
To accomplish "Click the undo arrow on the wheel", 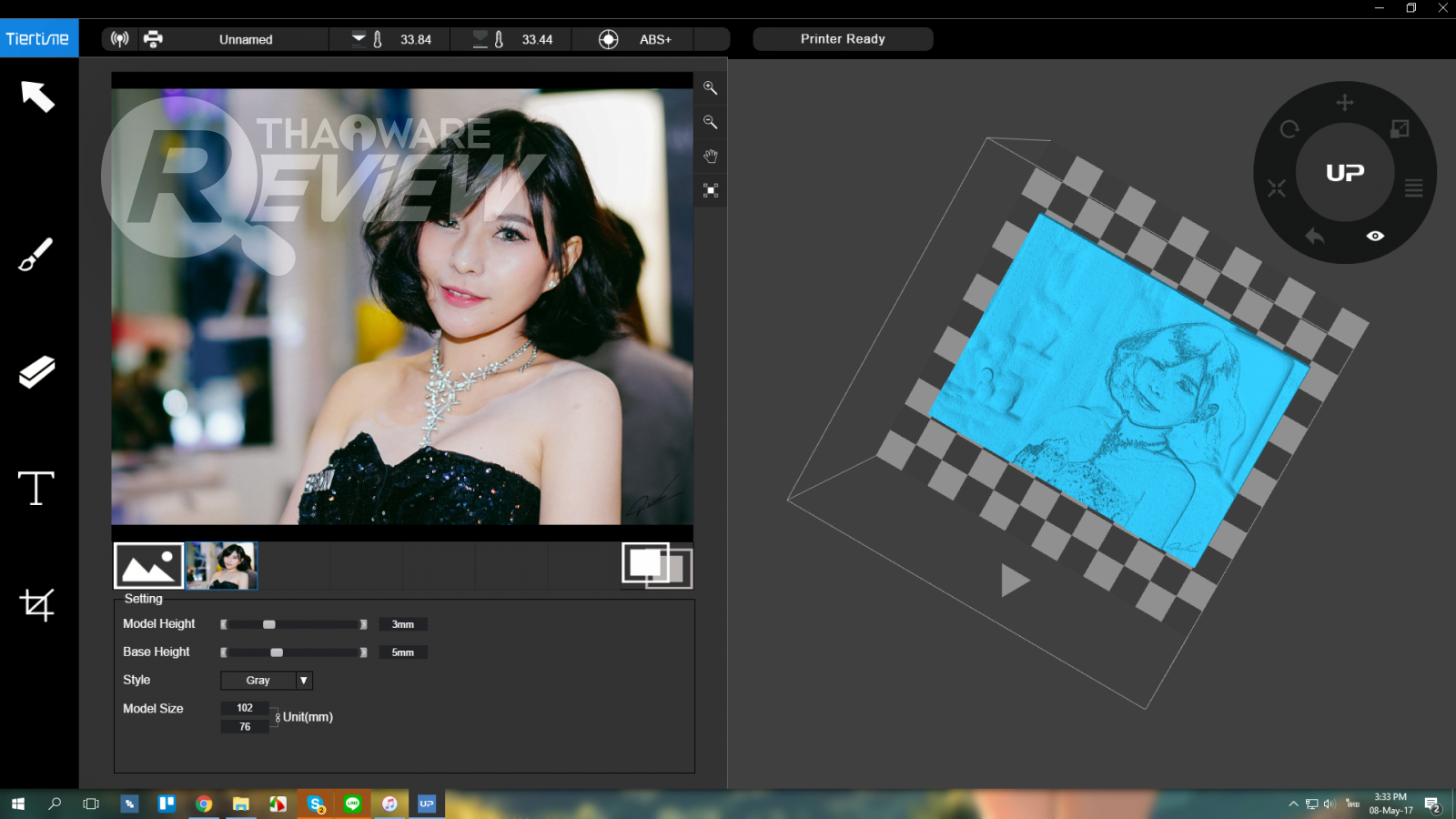I will click(x=1315, y=237).
